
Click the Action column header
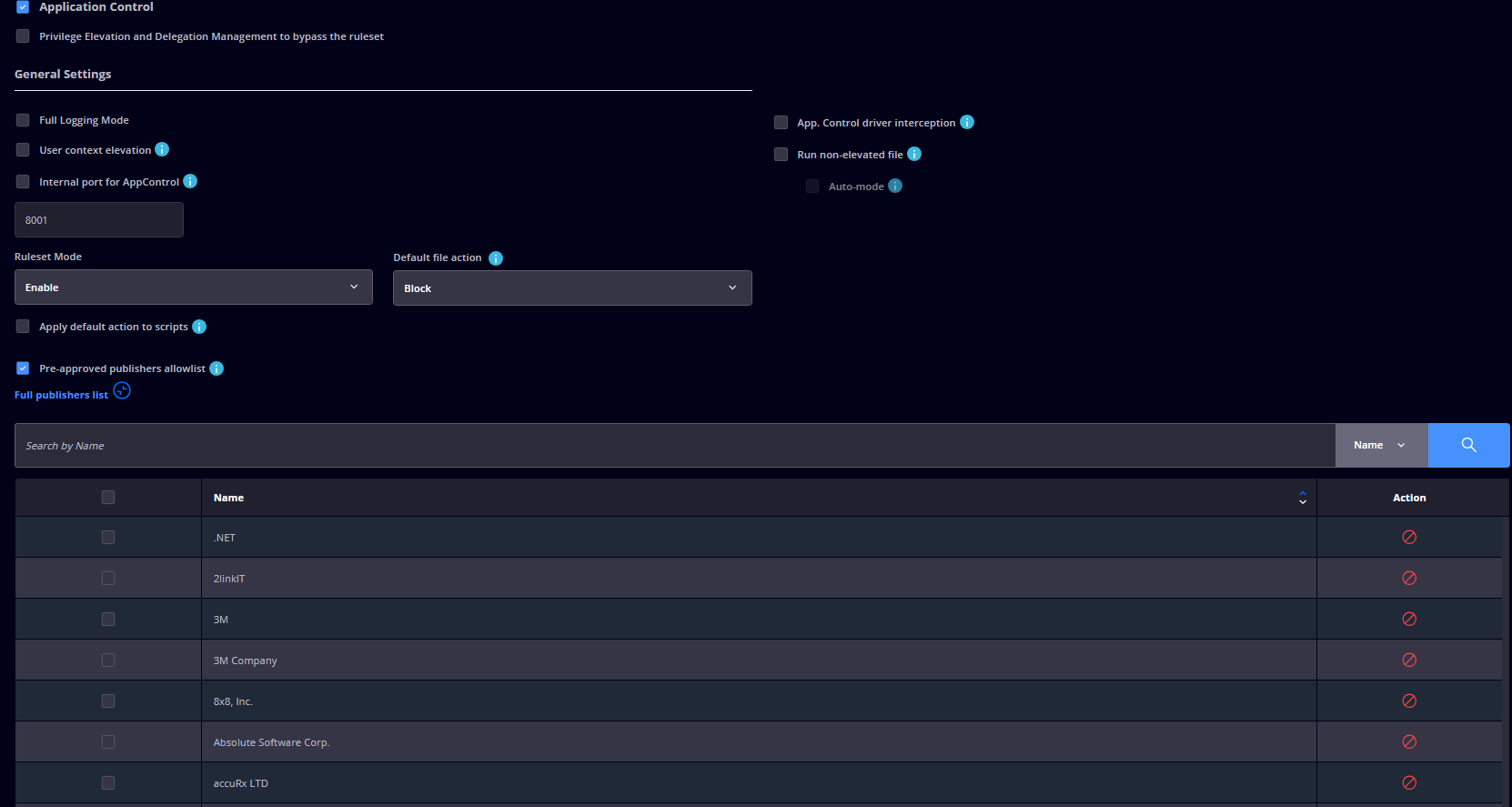click(1409, 498)
